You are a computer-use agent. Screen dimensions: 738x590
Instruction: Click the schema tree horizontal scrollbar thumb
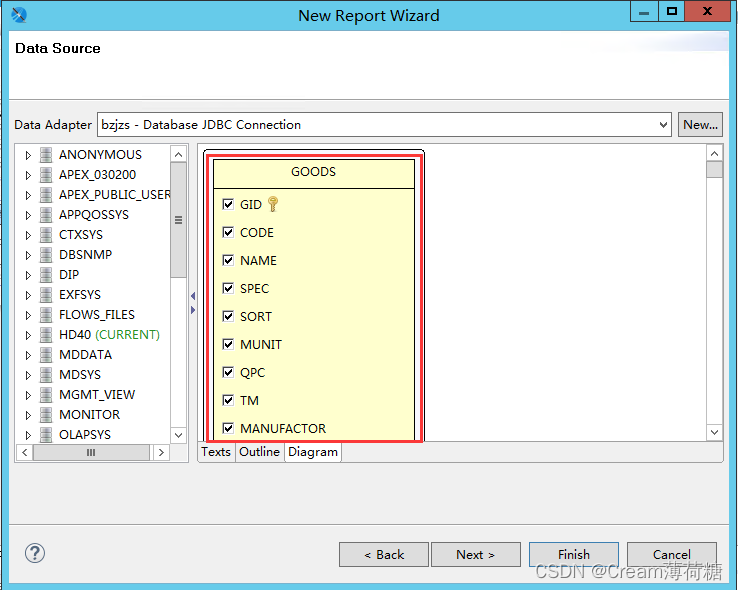(x=91, y=453)
